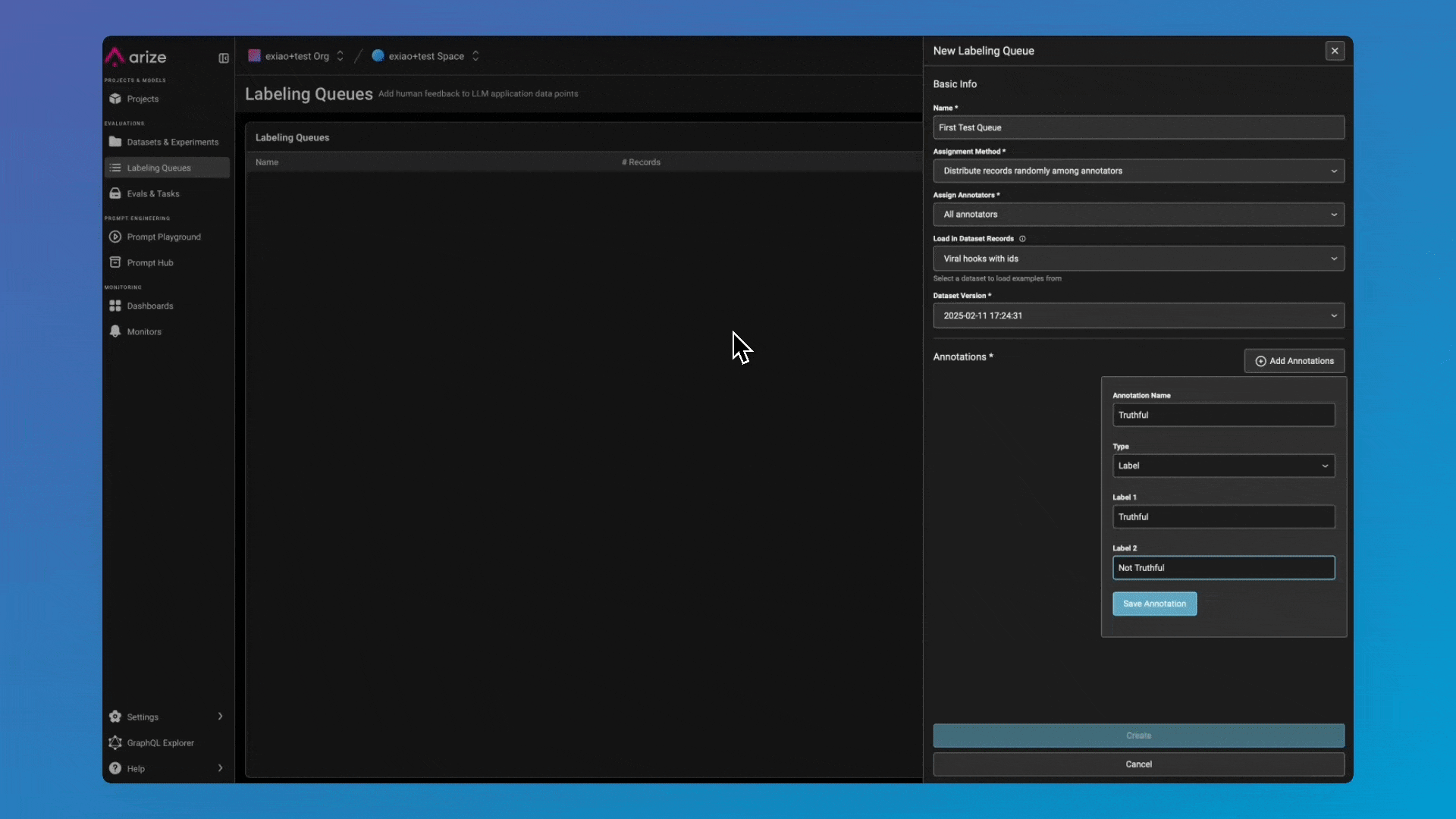
Task: Expand the Help submenu
Action: [220, 768]
